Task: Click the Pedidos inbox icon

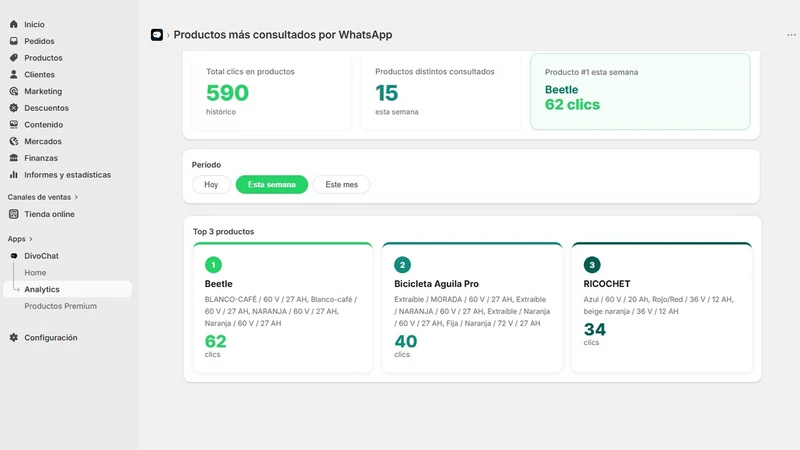Action: point(14,41)
